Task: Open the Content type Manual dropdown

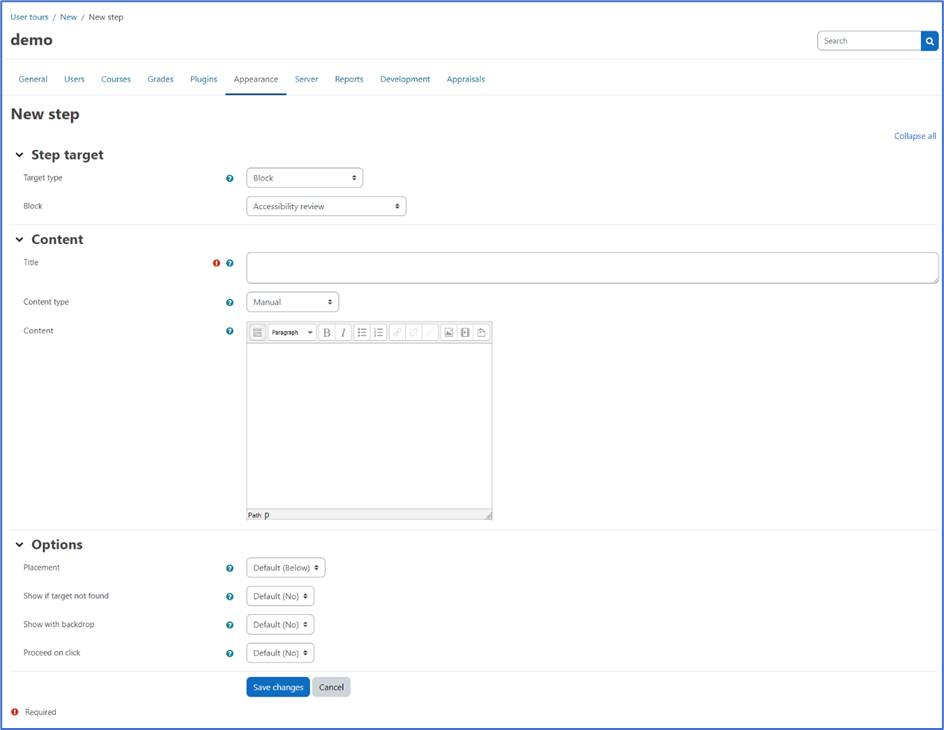Action: click(x=293, y=302)
